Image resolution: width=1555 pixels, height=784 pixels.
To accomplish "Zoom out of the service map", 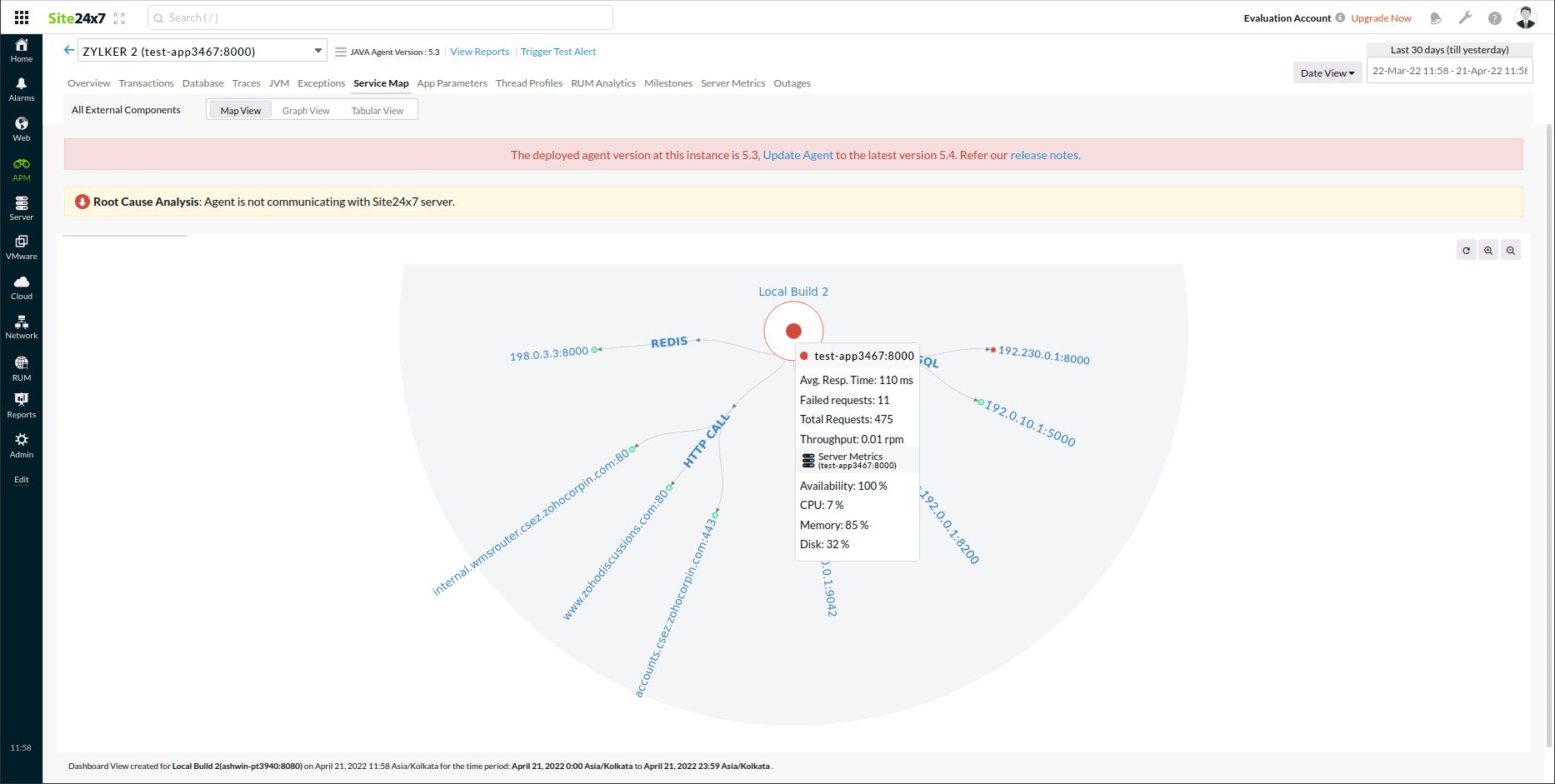I will [1510, 250].
